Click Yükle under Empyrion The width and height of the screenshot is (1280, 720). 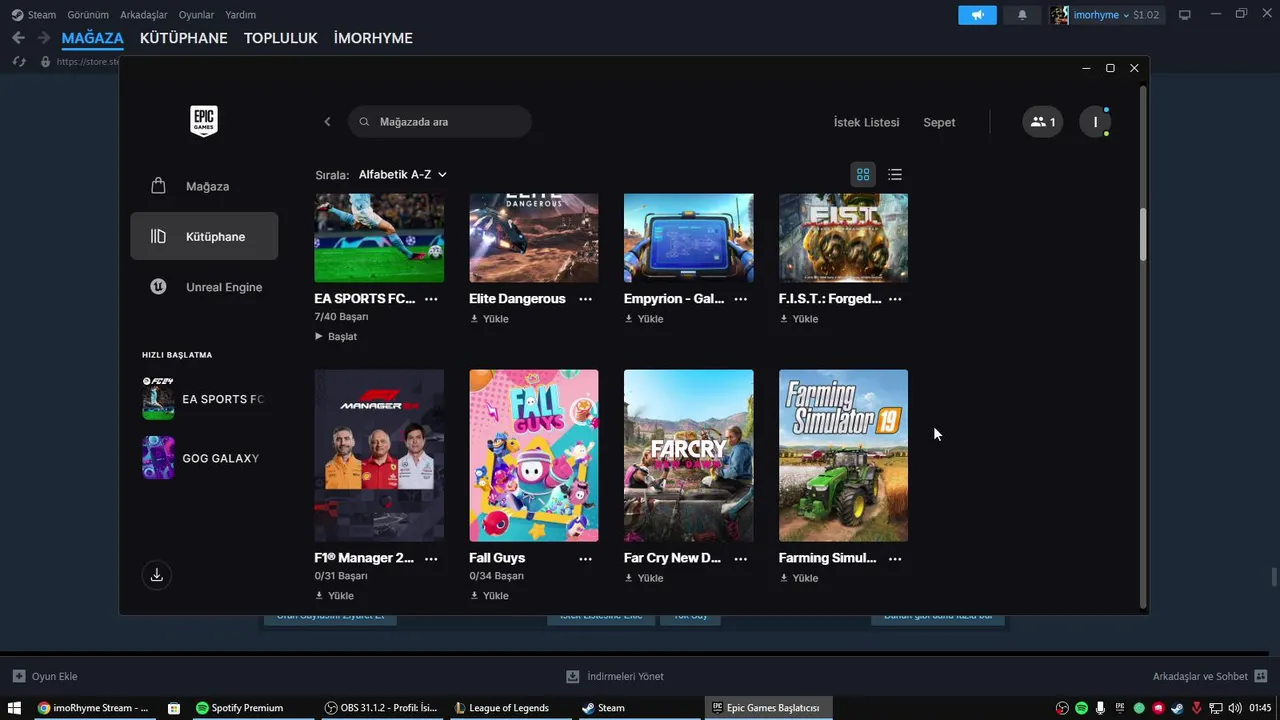point(644,319)
